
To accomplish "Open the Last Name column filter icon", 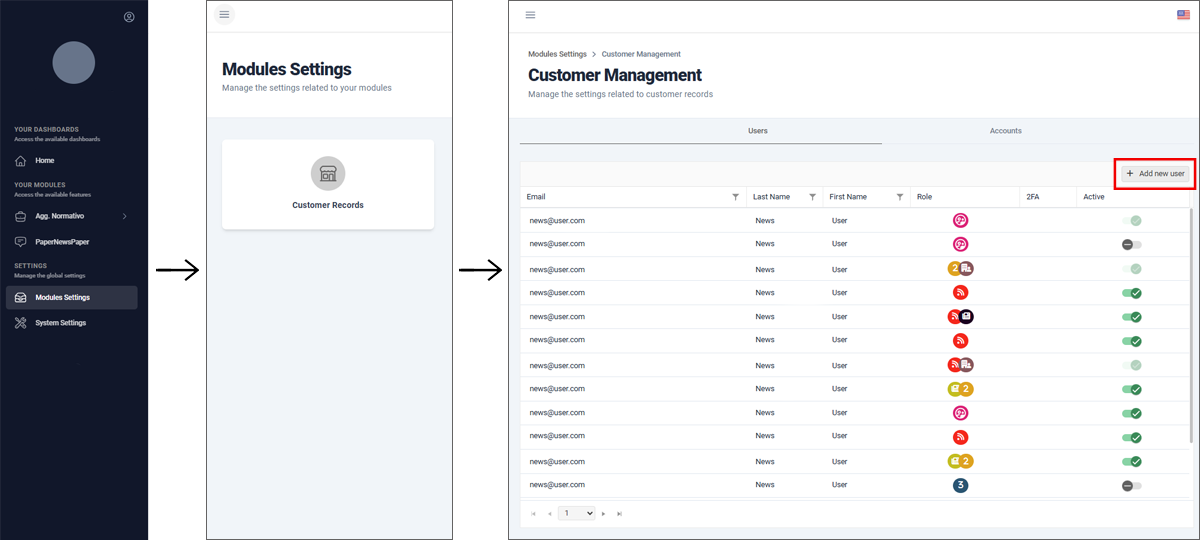I will click(x=812, y=197).
